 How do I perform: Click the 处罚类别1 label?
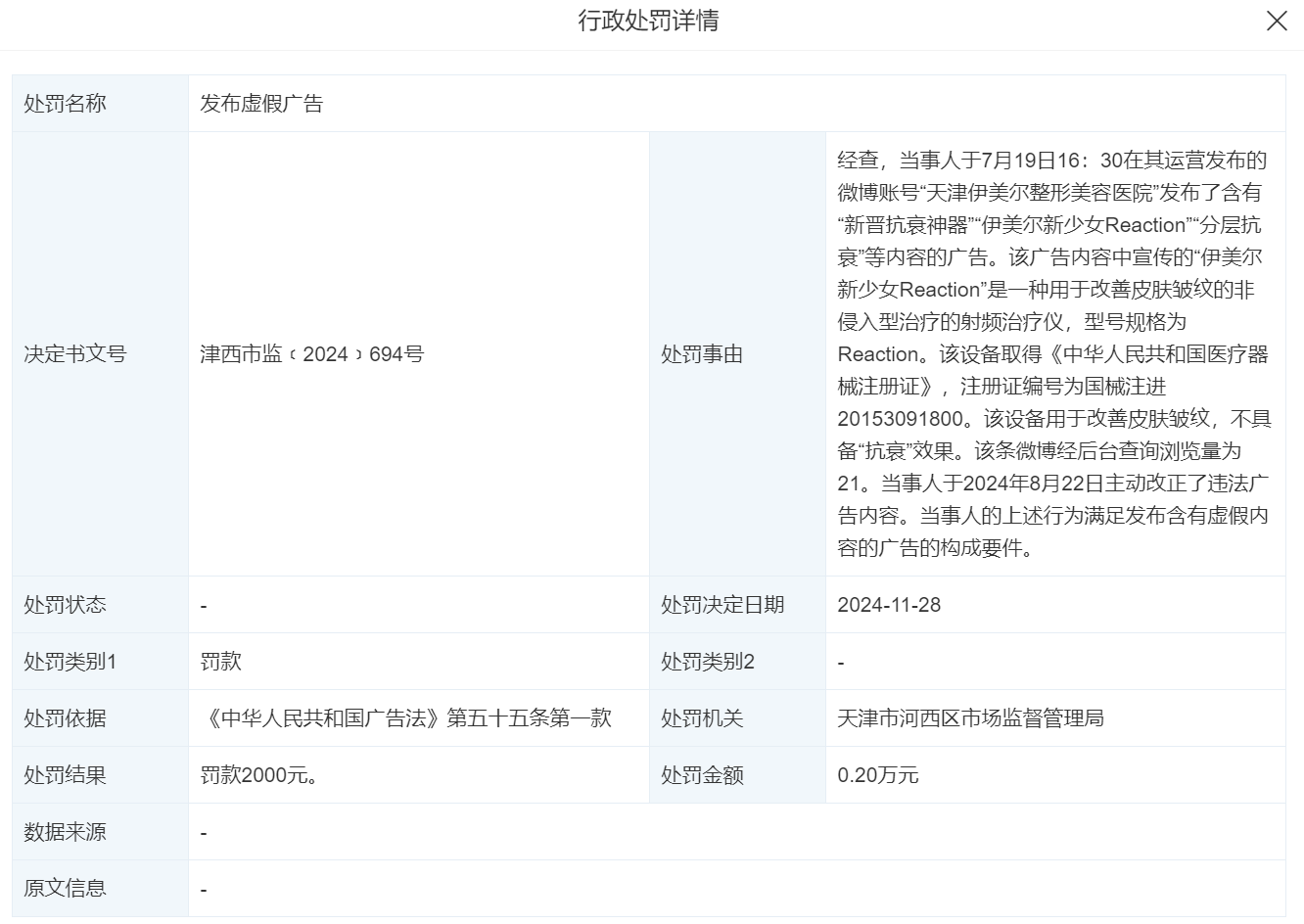(70, 662)
